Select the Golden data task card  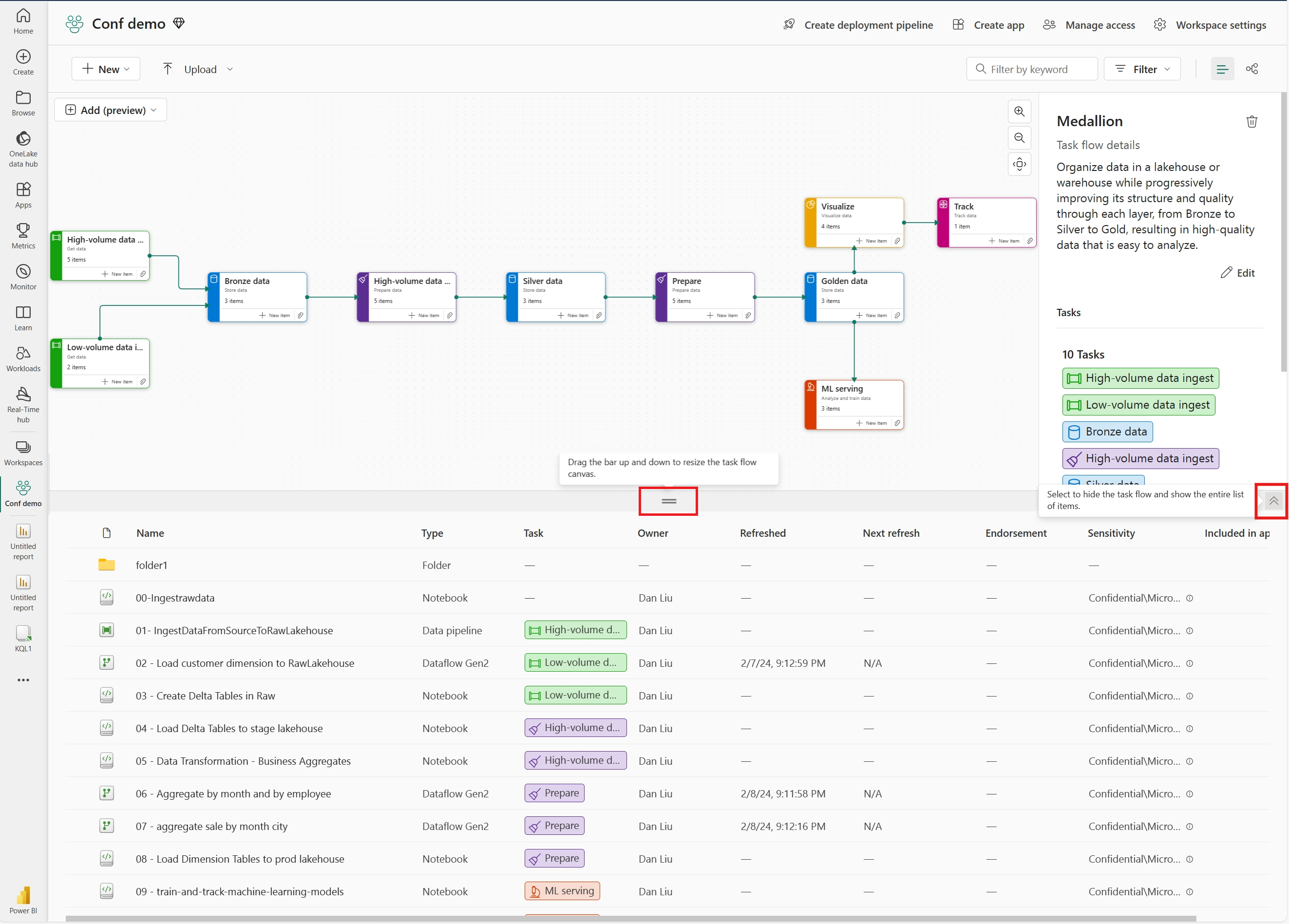pos(853,297)
